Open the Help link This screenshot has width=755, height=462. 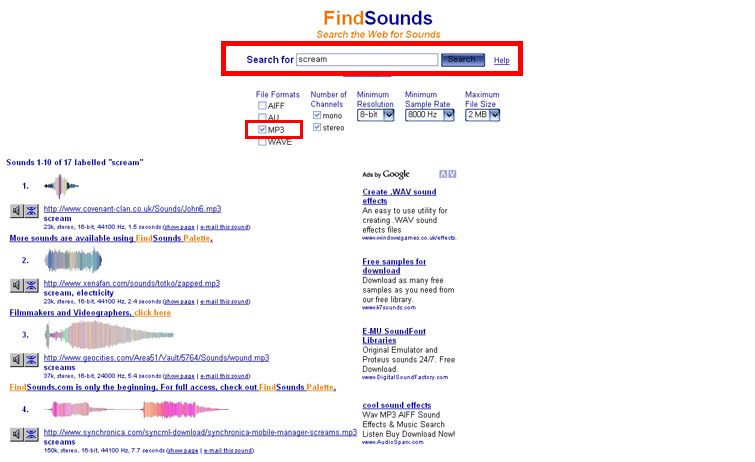pos(502,60)
